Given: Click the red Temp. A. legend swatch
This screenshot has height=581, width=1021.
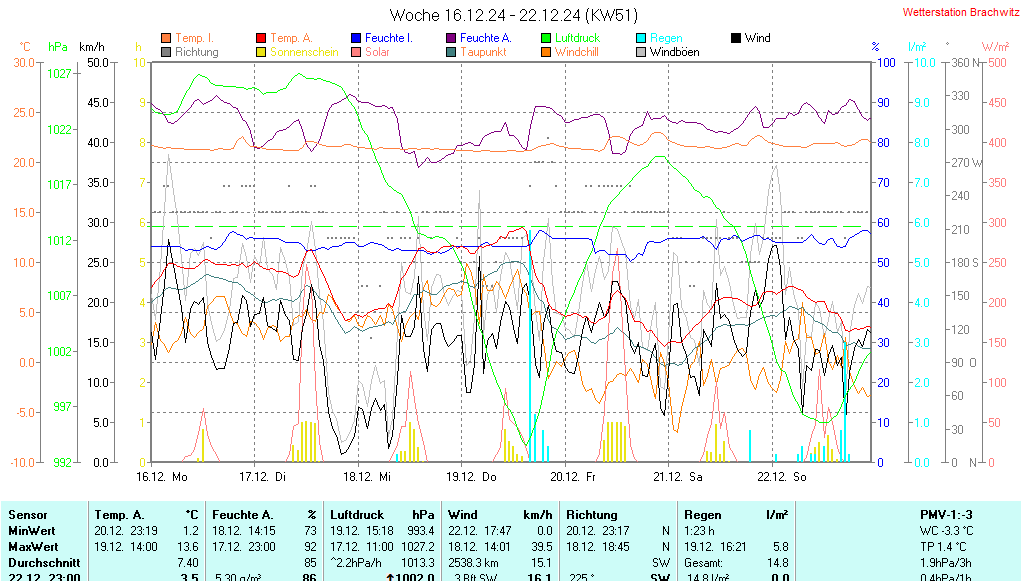Looking at the screenshot, I should [x=262, y=38].
